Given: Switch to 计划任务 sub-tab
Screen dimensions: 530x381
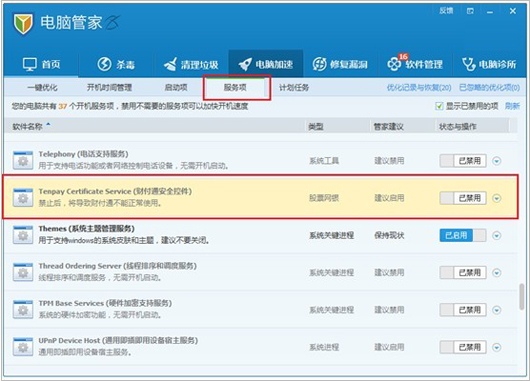Looking at the screenshot, I should pos(294,88).
